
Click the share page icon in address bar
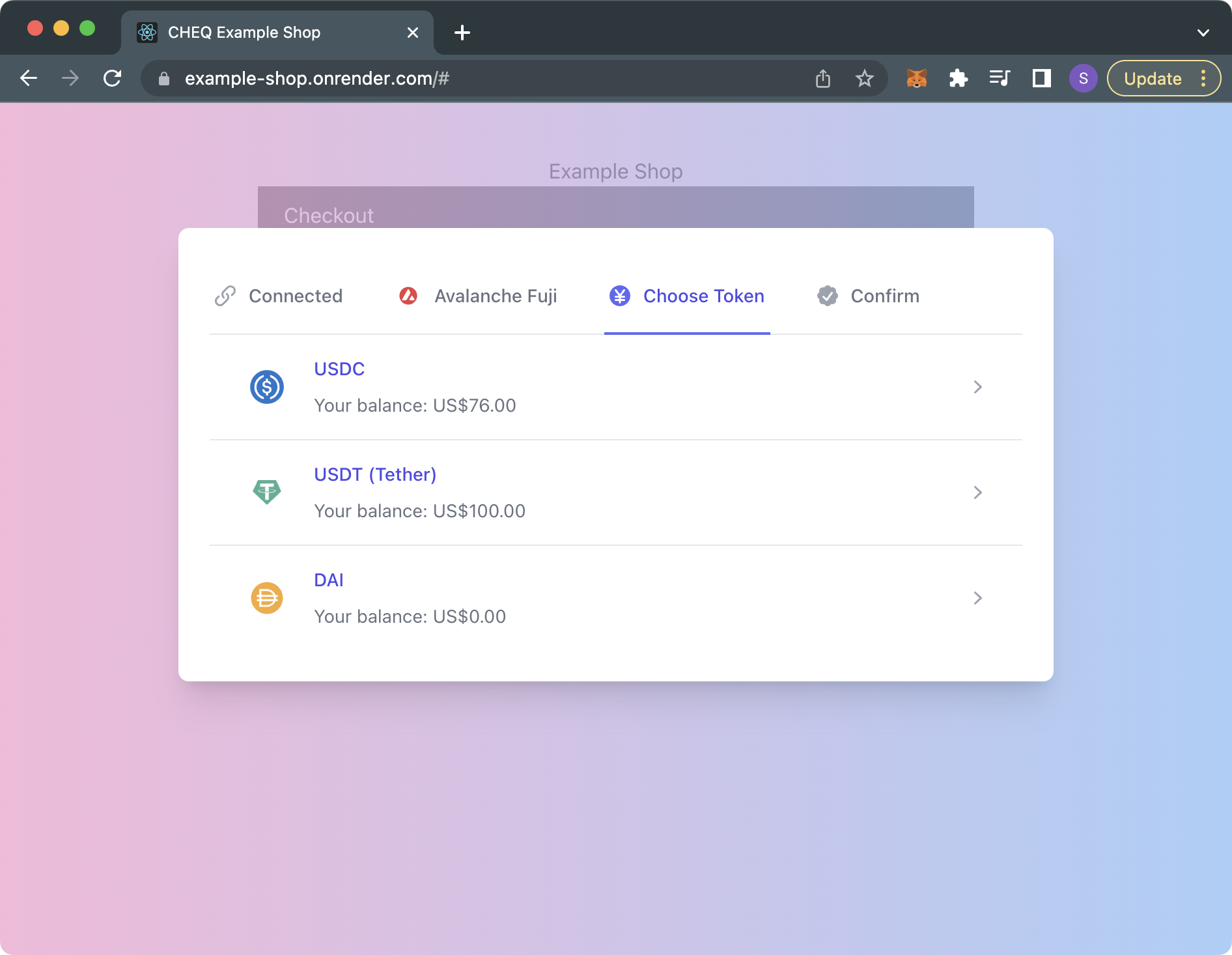coord(823,79)
